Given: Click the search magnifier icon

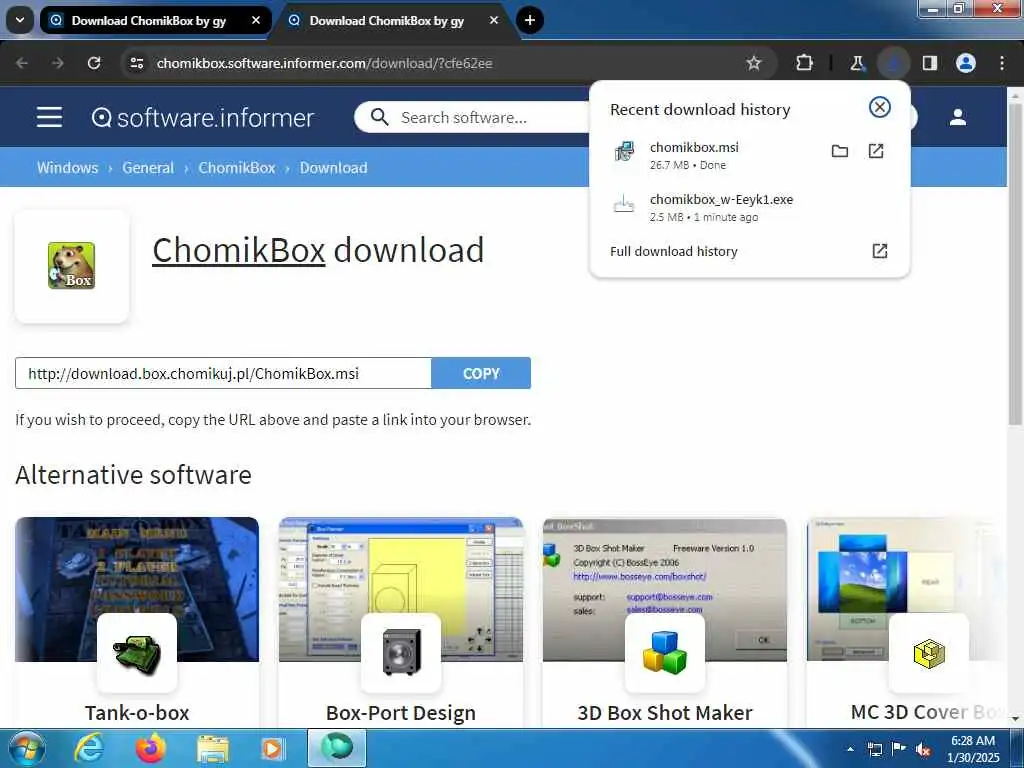Looking at the screenshot, I should coord(379,118).
